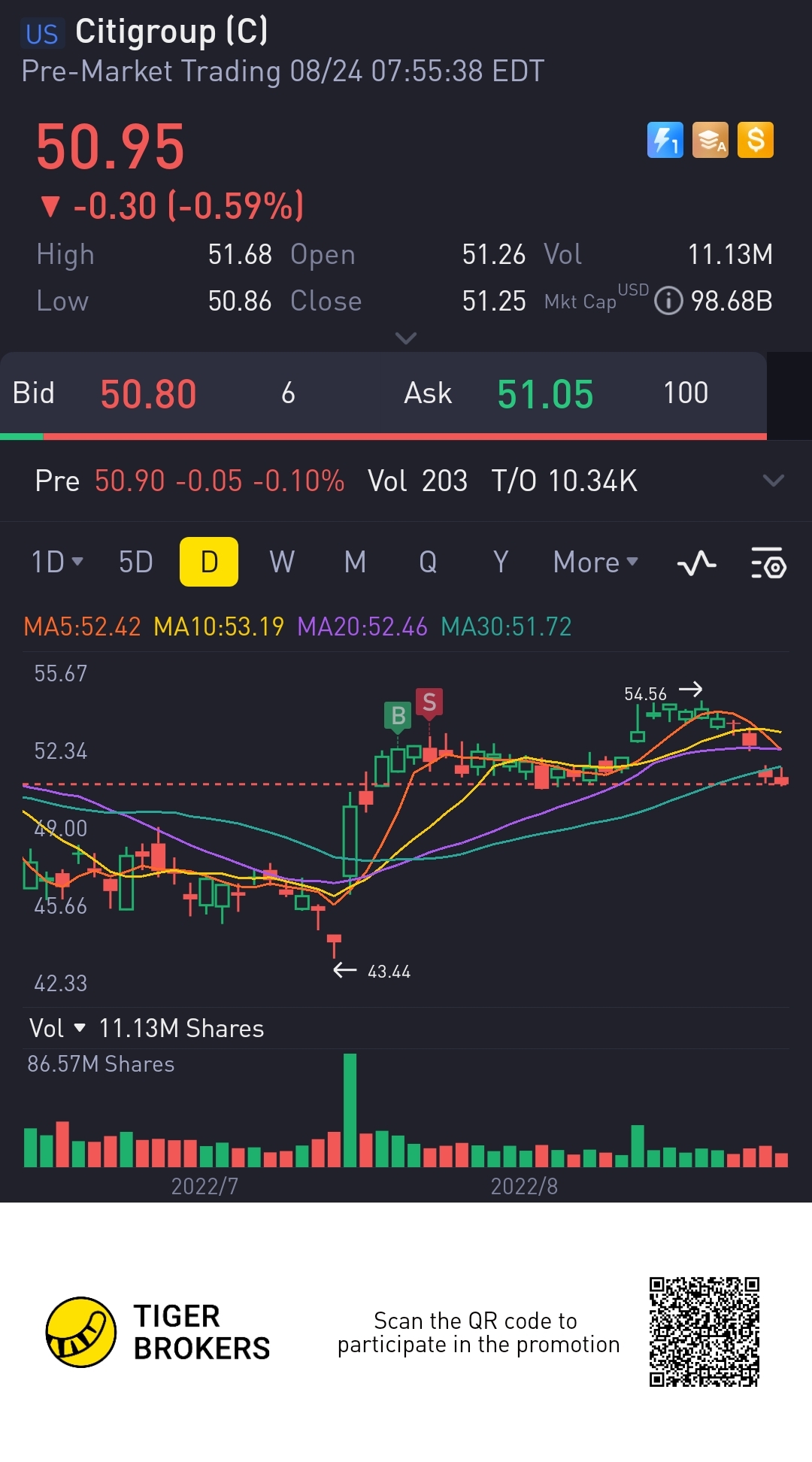Open the 1D timeframe dropdown
Image resolution: width=812 pixels, height=1462 pixels.
click(57, 562)
